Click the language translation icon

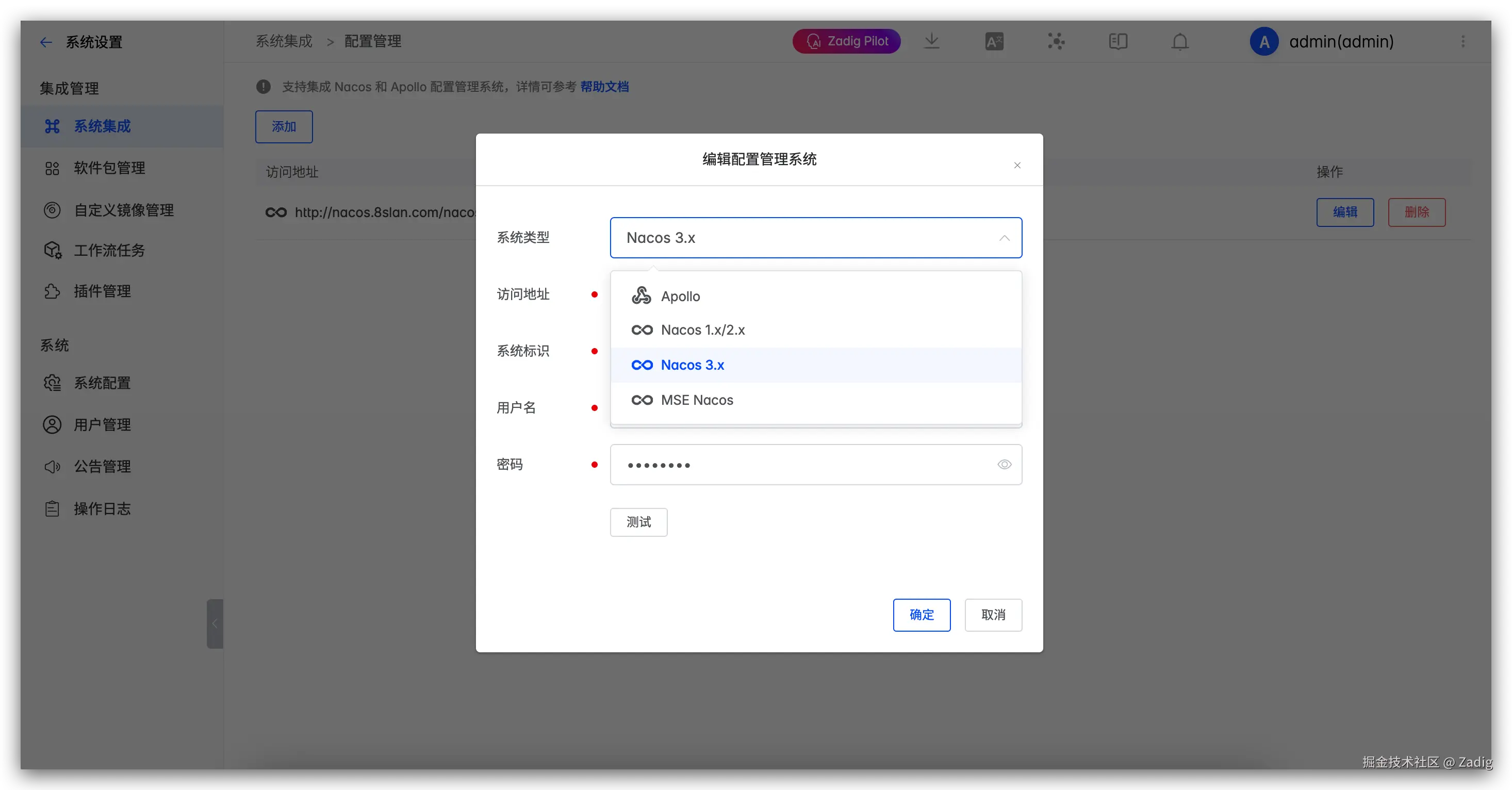(x=994, y=41)
